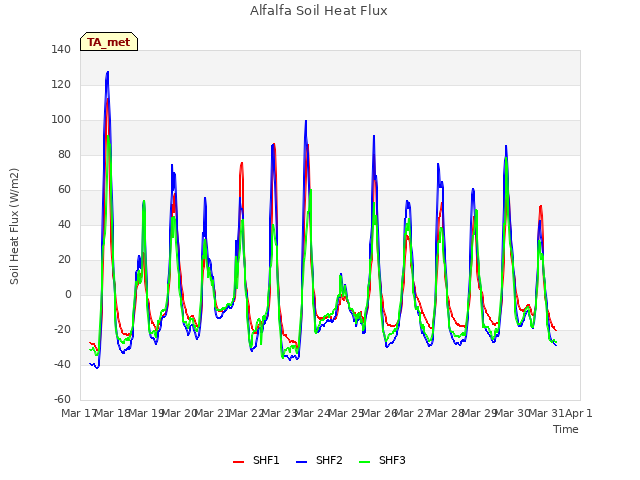This screenshot has height=480, width=640.
Task: Click the -40 y-axis tick label
Action: point(62,364)
